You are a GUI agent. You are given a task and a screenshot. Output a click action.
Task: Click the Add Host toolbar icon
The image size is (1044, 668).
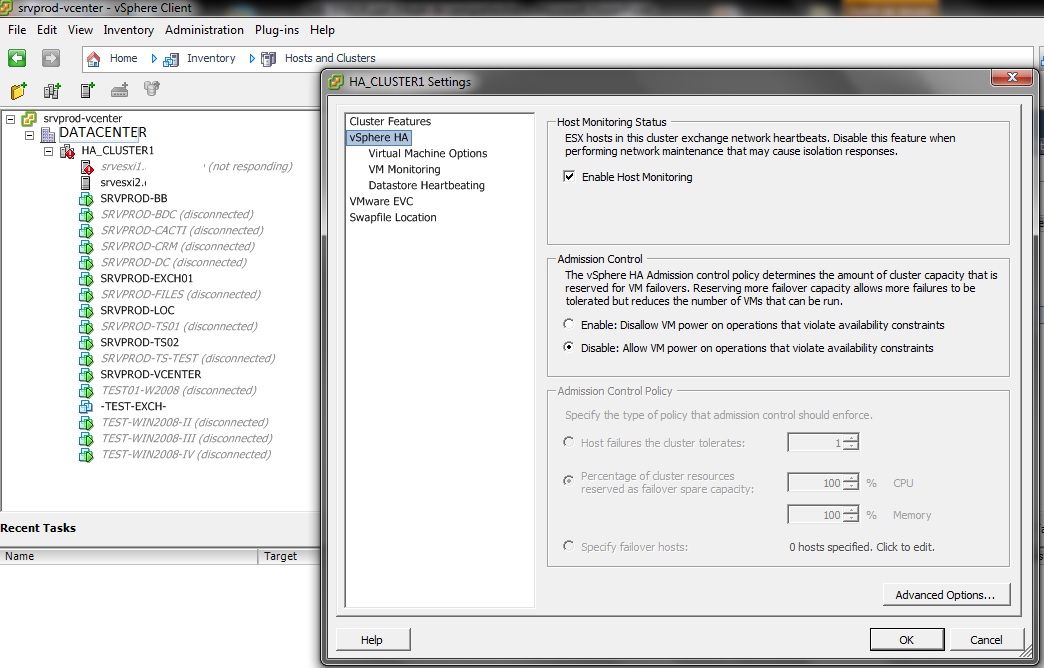tap(87, 90)
